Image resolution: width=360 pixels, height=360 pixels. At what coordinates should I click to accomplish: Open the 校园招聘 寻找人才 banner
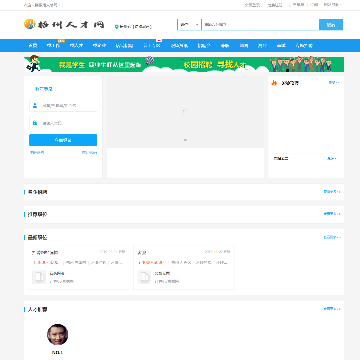261,64
